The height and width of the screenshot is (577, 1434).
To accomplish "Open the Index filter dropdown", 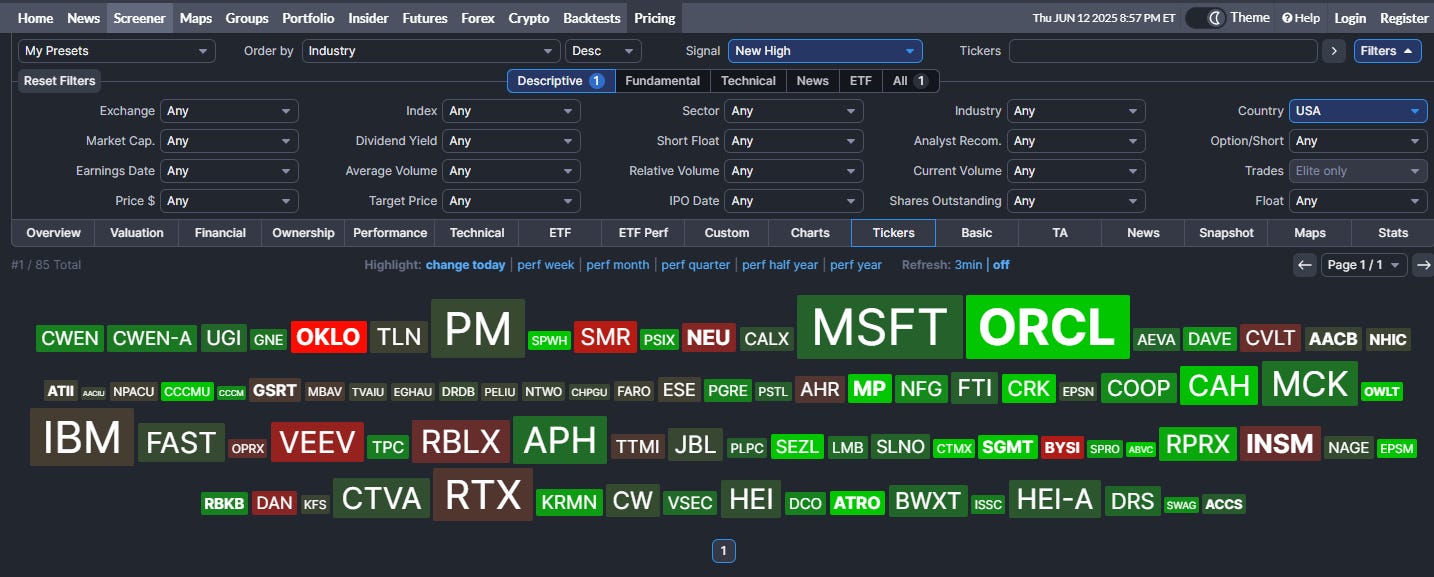I will 511,111.
